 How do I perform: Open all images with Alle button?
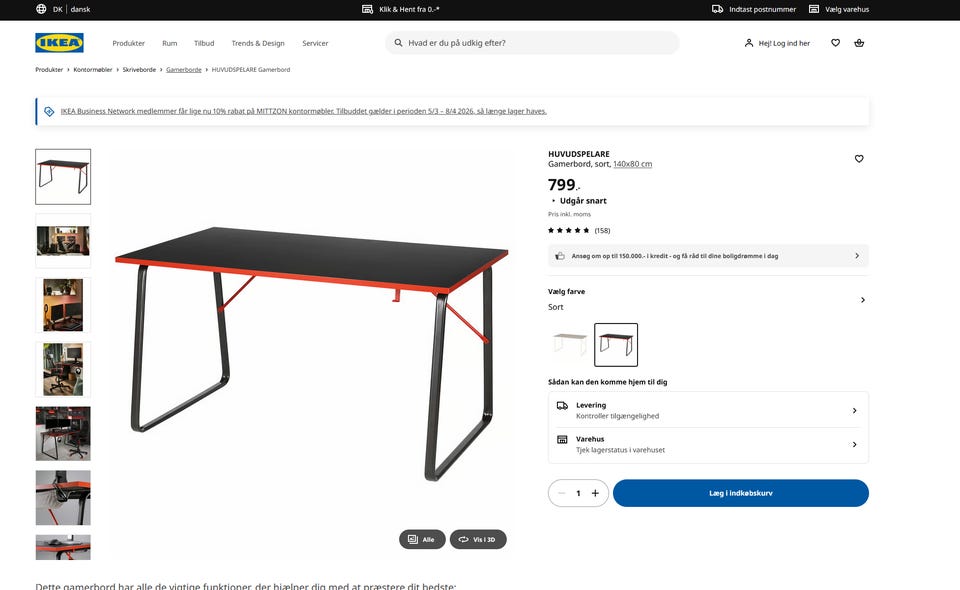pyautogui.click(x=422, y=539)
